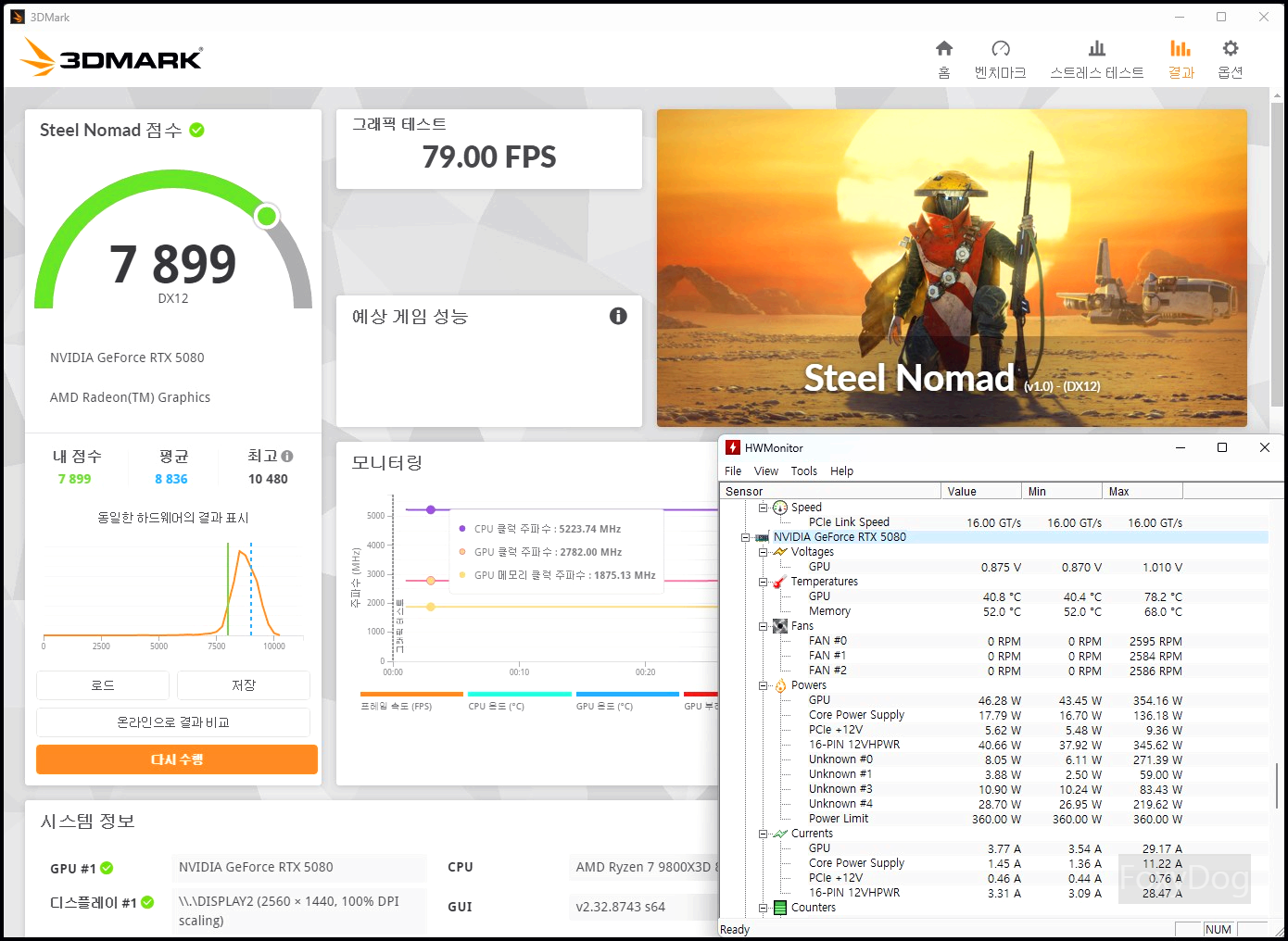Open the Help menu in HWMonitor
The width and height of the screenshot is (1288, 941).
[841, 470]
